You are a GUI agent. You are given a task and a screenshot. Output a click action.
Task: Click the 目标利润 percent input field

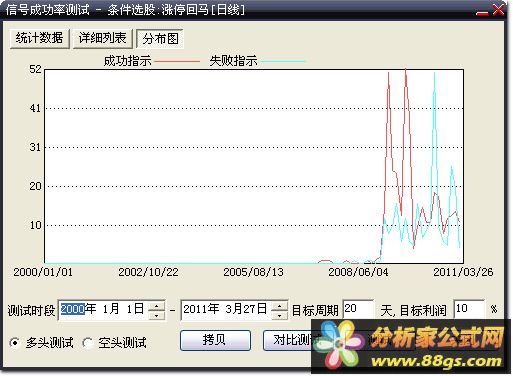click(469, 310)
